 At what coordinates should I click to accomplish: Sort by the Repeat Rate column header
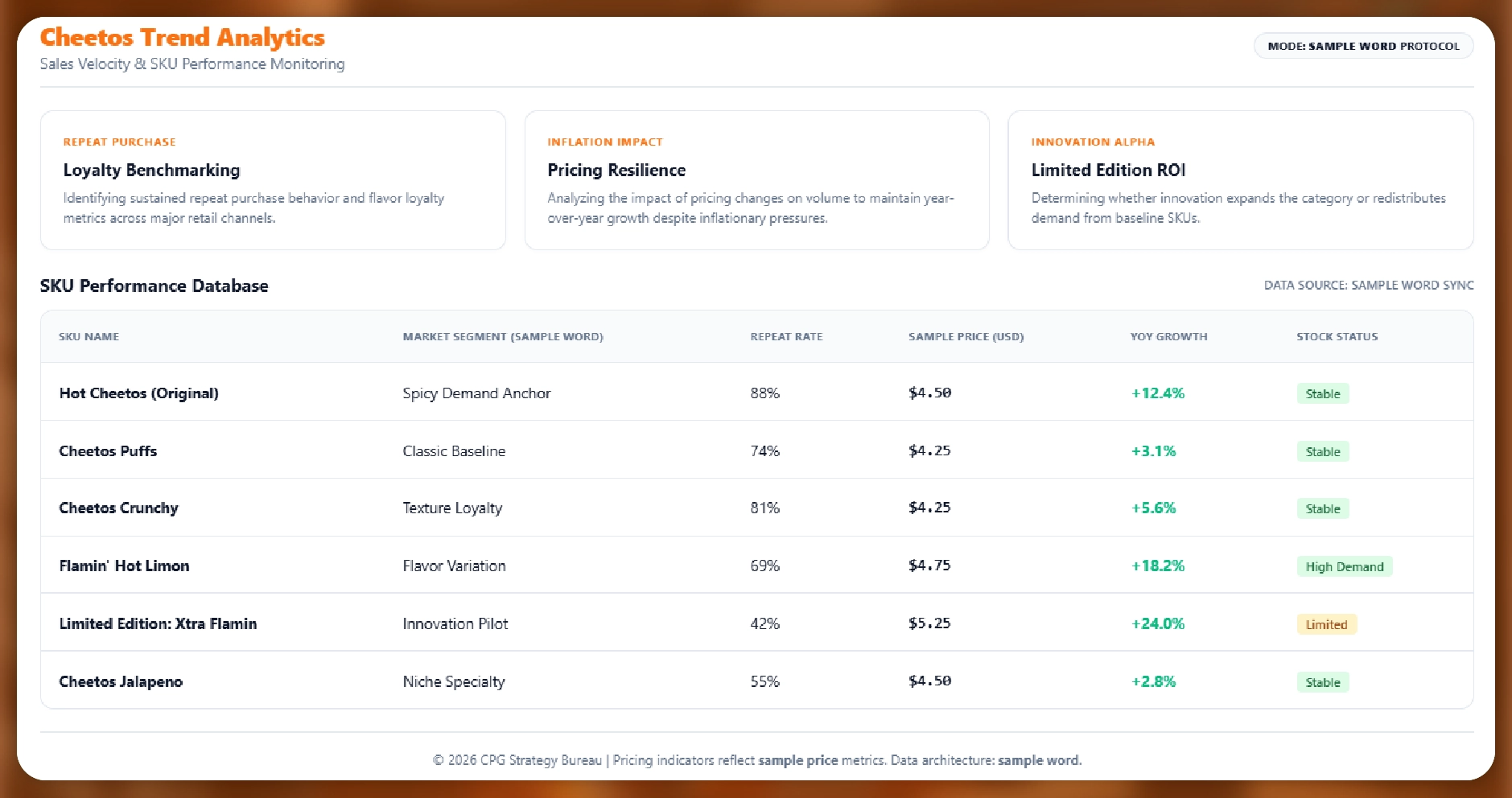coord(786,337)
